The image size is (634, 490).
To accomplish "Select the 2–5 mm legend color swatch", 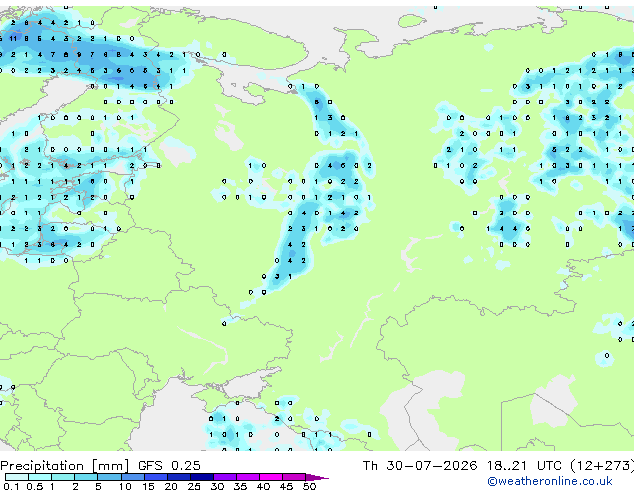I will 86,477.
